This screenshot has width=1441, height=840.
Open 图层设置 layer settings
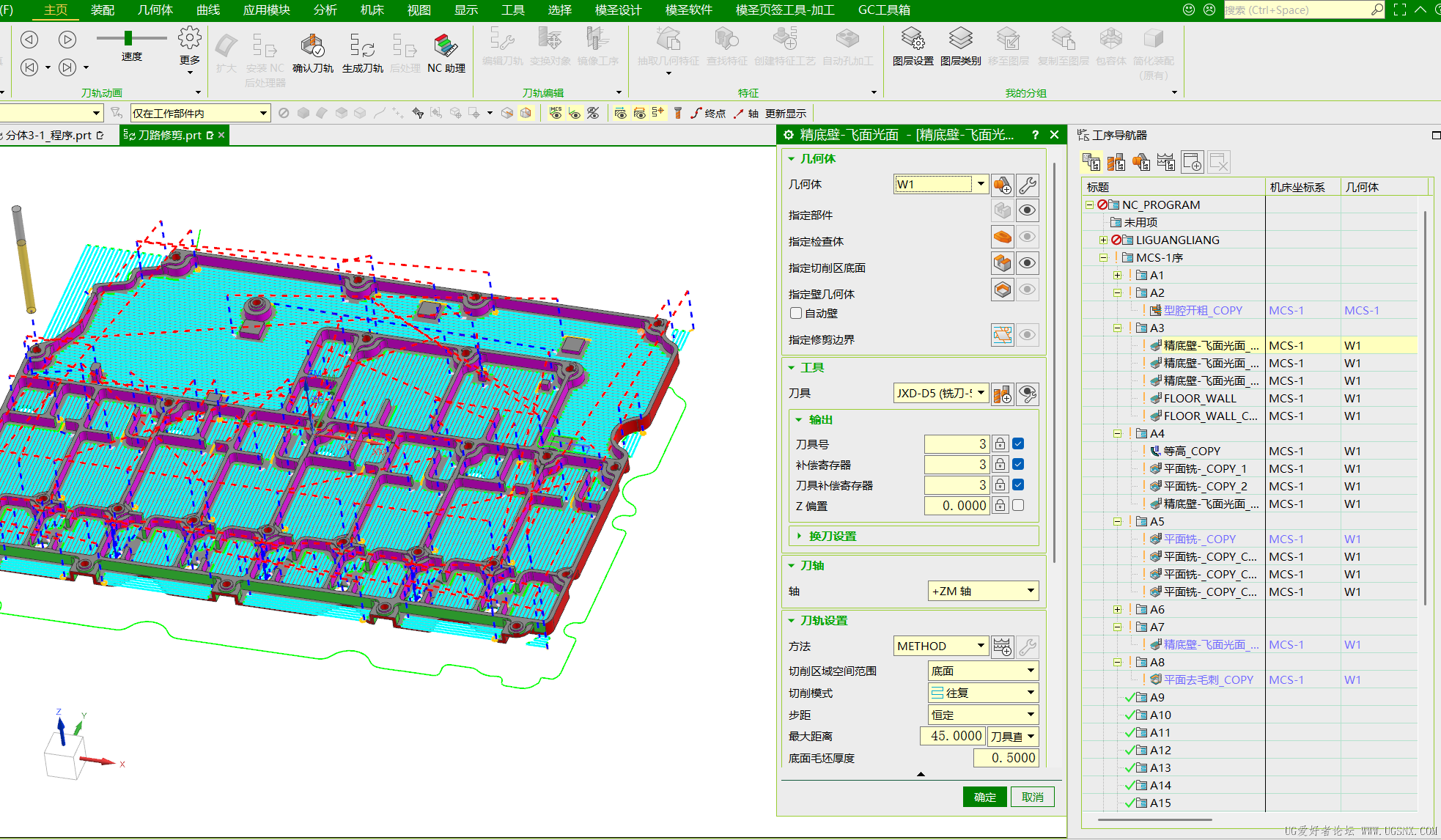click(x=913, y=39)
